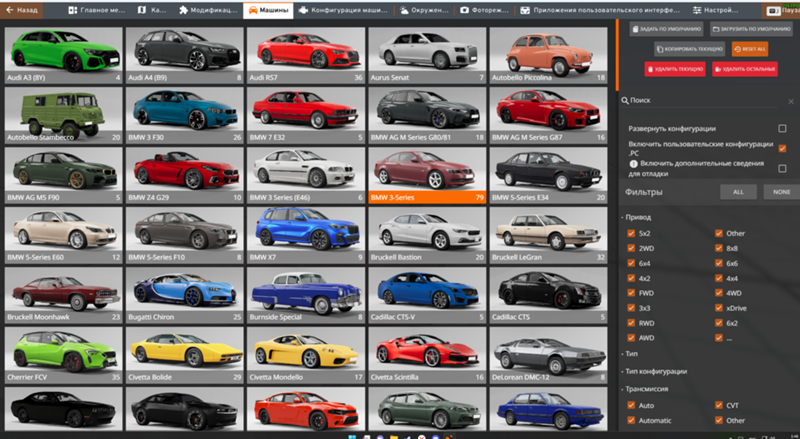This screenshot has height=439, width=800.
Task: Enable the Развернуть конфигурации checkbox
Action: (x=782, y=129)
